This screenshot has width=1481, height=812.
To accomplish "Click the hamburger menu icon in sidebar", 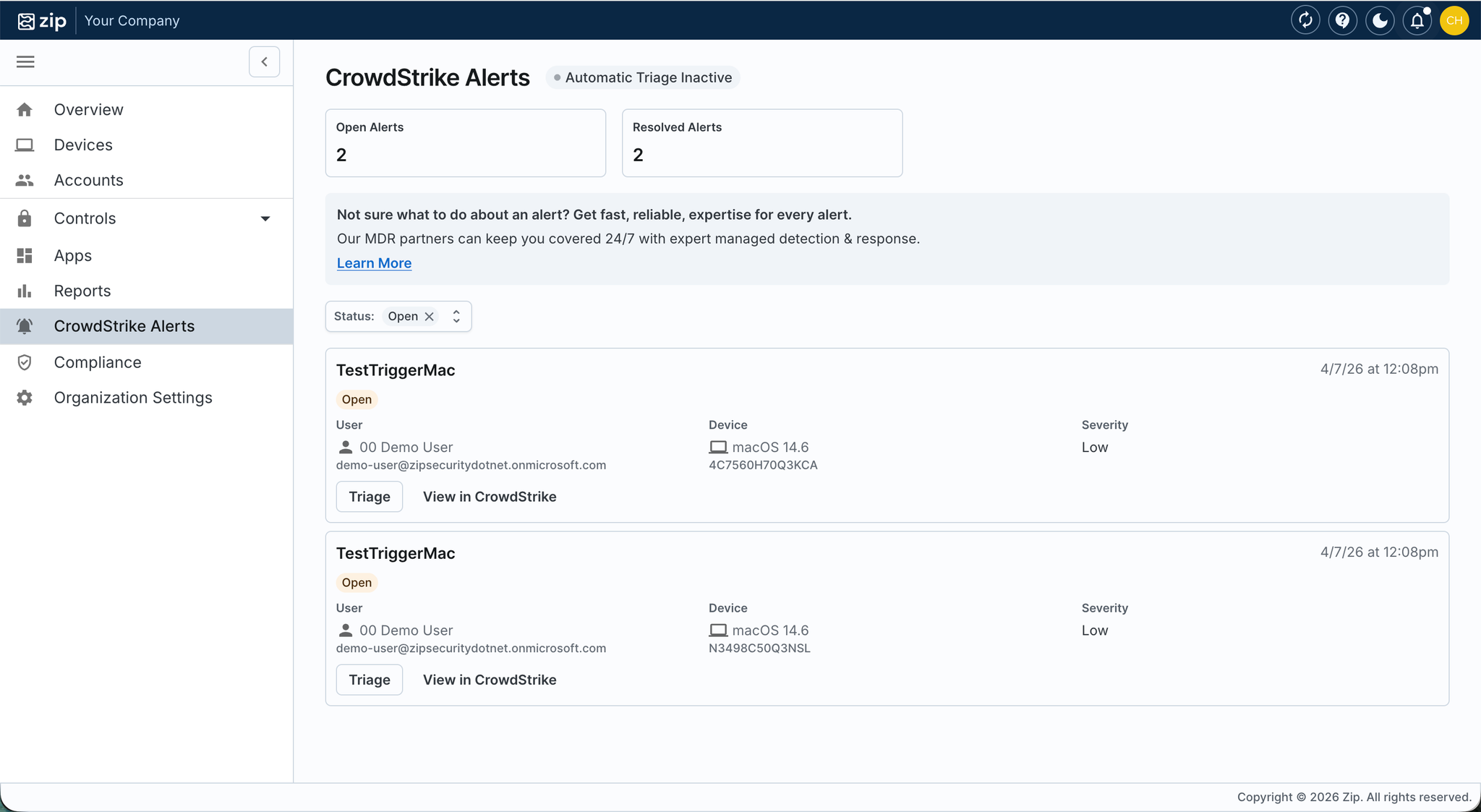I will (x=25, y=61).
